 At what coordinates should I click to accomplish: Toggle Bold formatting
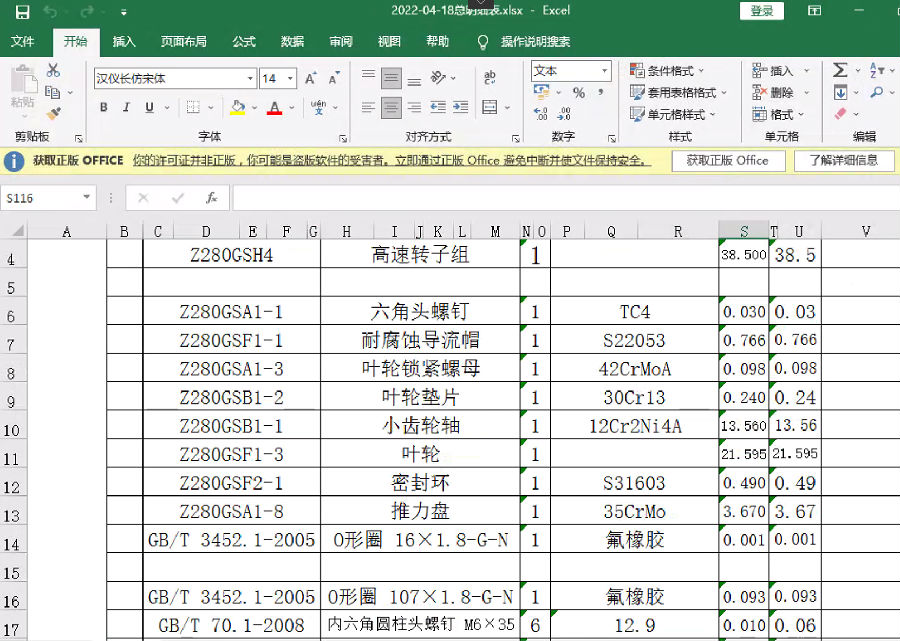(103, 108)
